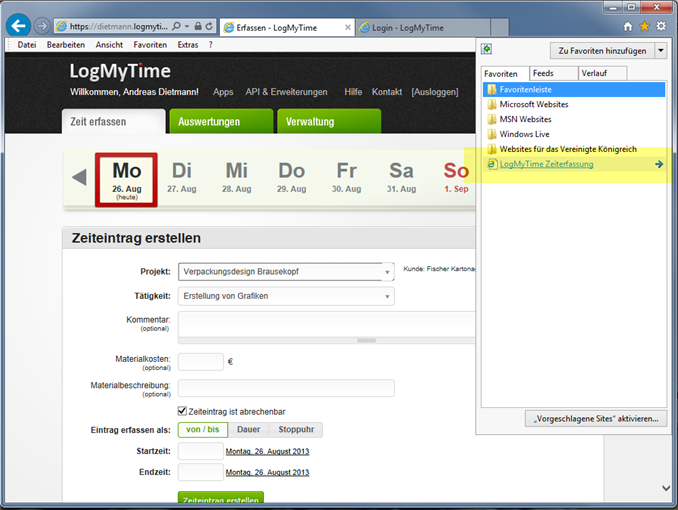The height and width of the screenshot is (510, 678).
Task: Select Di 27. Aug day
Action: click(x=182, y=177)
